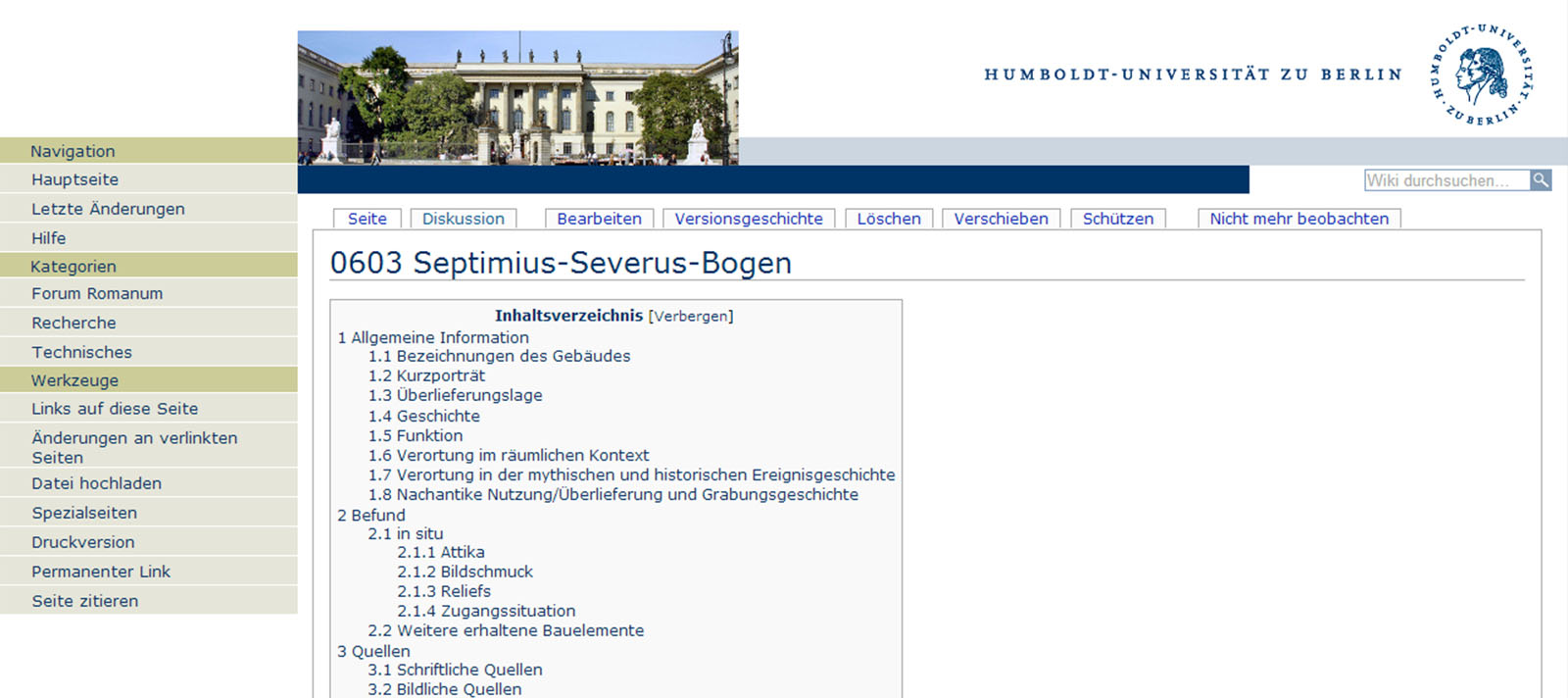The image size is (1568, 698).
Task: Open the Recherche category link
Action: coord(73,323)
